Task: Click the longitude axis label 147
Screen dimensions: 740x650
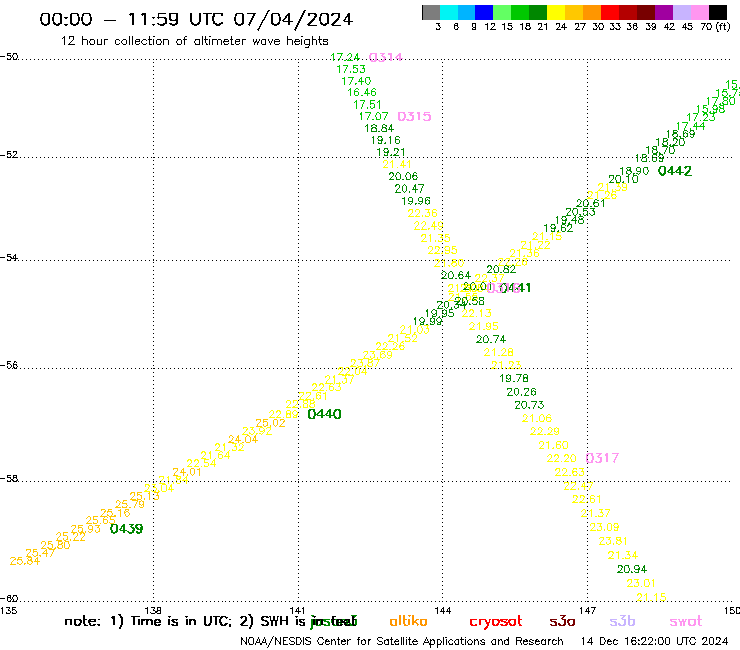Action: (588, 611)
